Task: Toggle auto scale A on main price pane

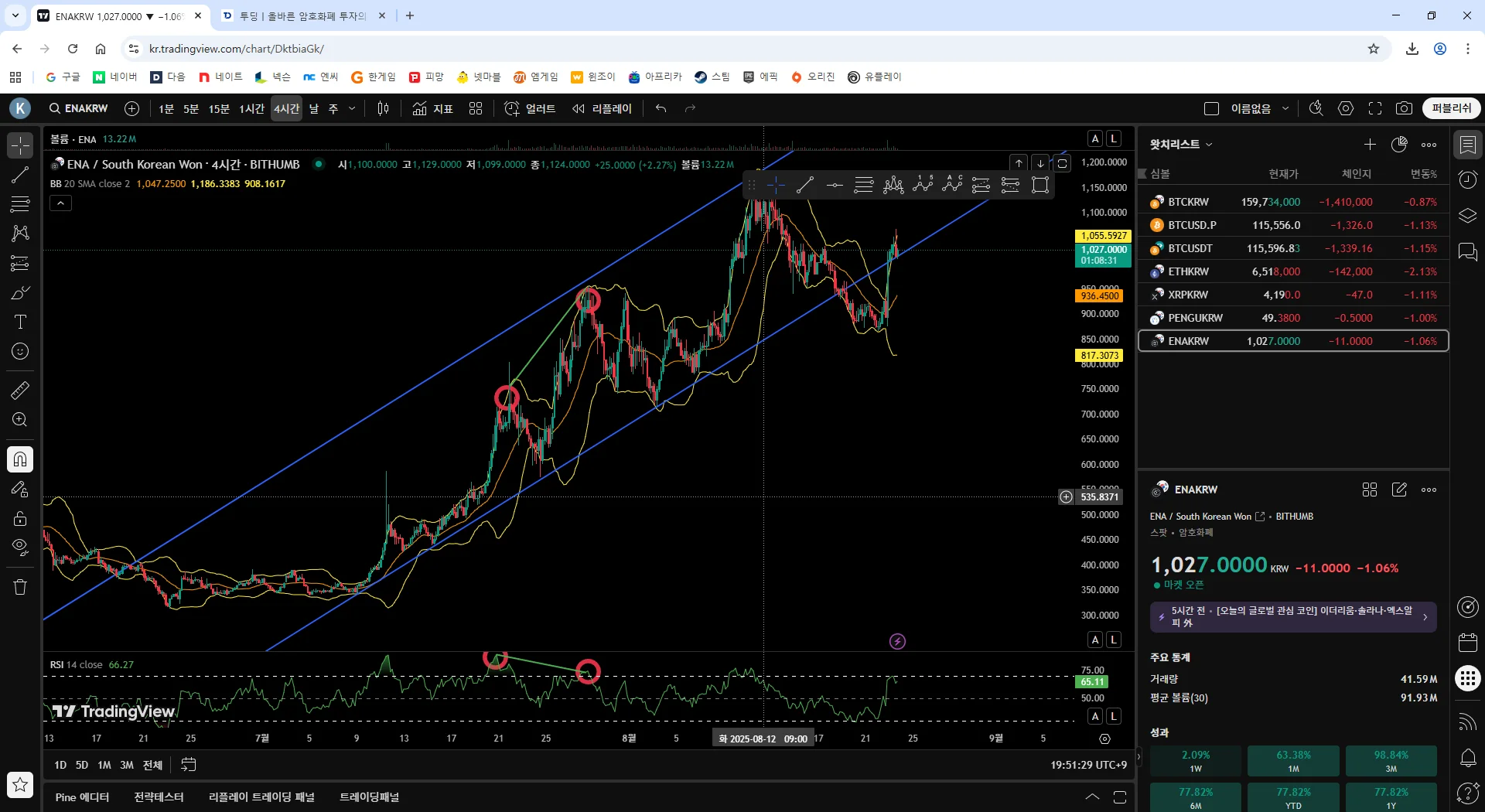Action: (1095, 640)
